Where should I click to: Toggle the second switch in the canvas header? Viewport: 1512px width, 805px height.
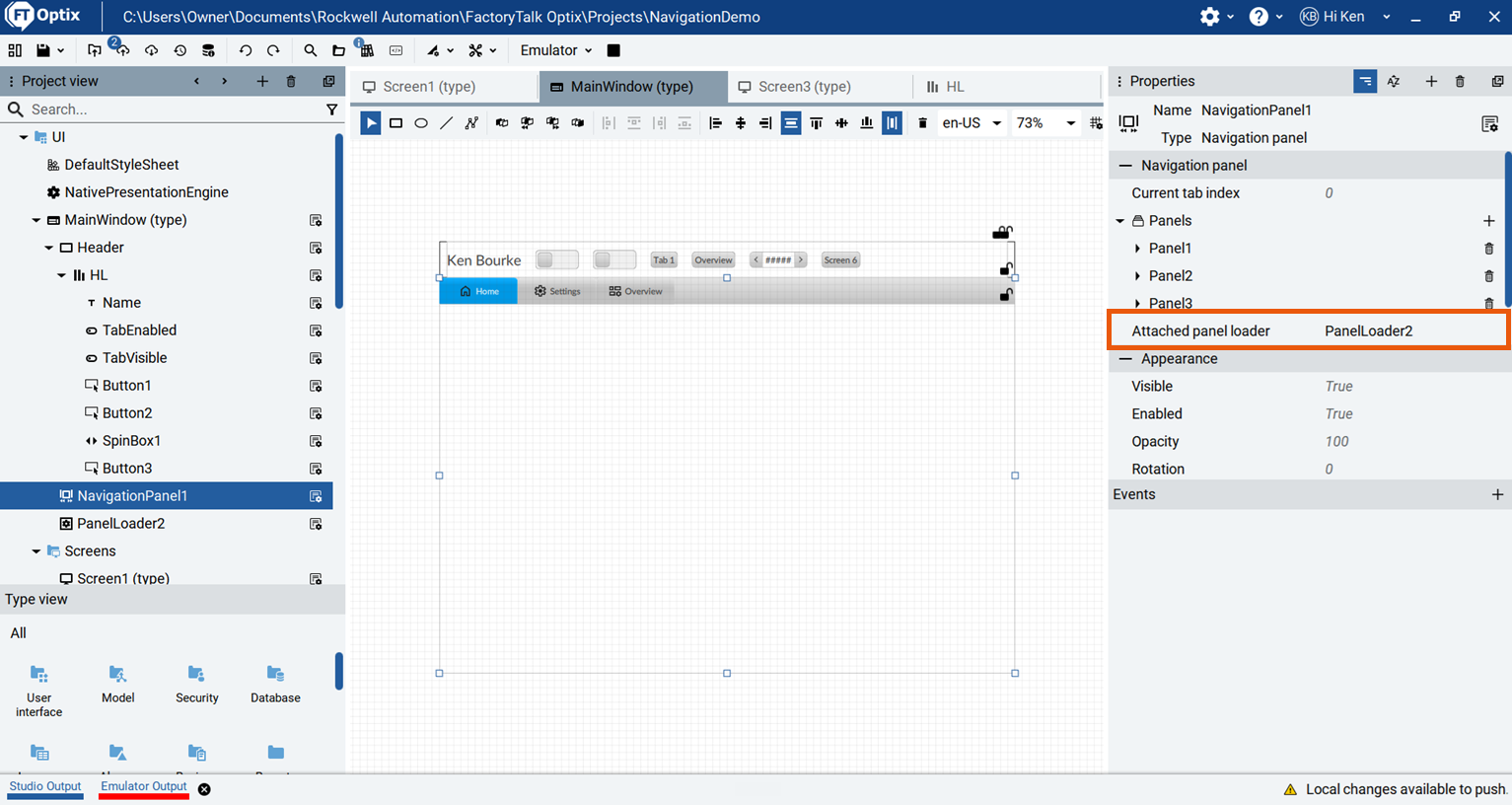click(614, 259)
